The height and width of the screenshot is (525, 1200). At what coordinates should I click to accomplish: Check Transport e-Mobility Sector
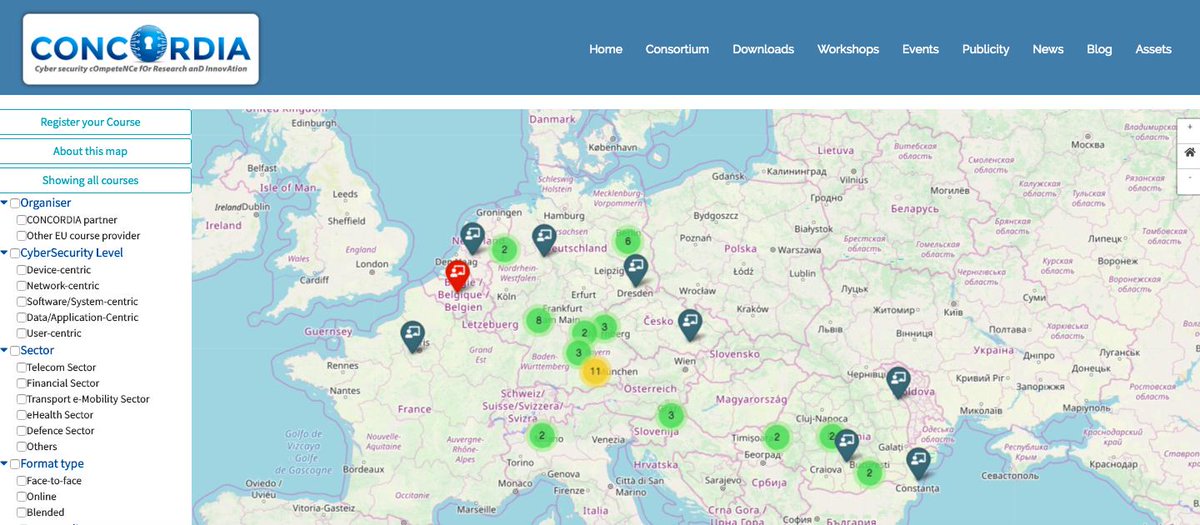pos(21,399)
